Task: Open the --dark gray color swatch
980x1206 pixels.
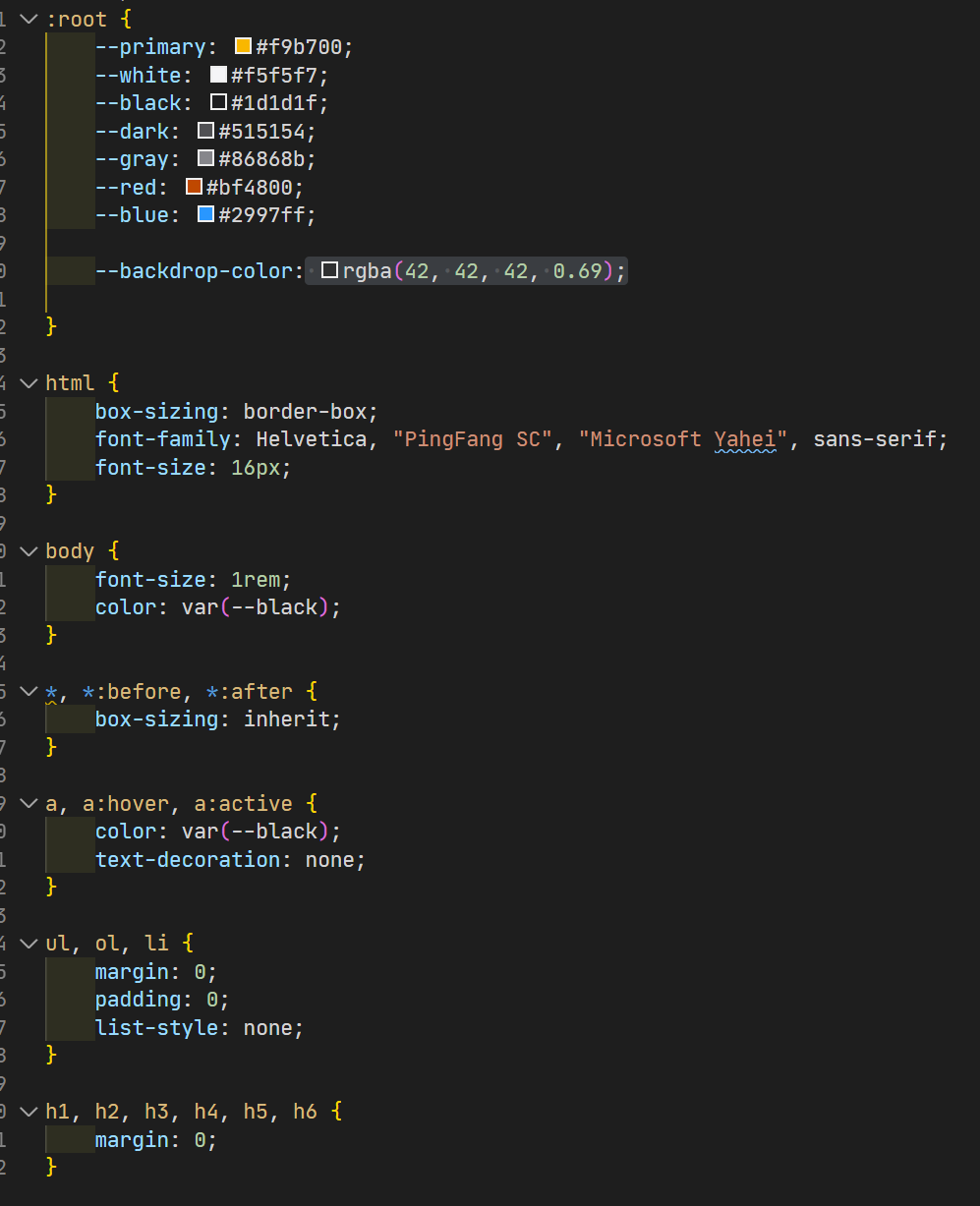Action: pyautogui.click(x=205, y=131)
